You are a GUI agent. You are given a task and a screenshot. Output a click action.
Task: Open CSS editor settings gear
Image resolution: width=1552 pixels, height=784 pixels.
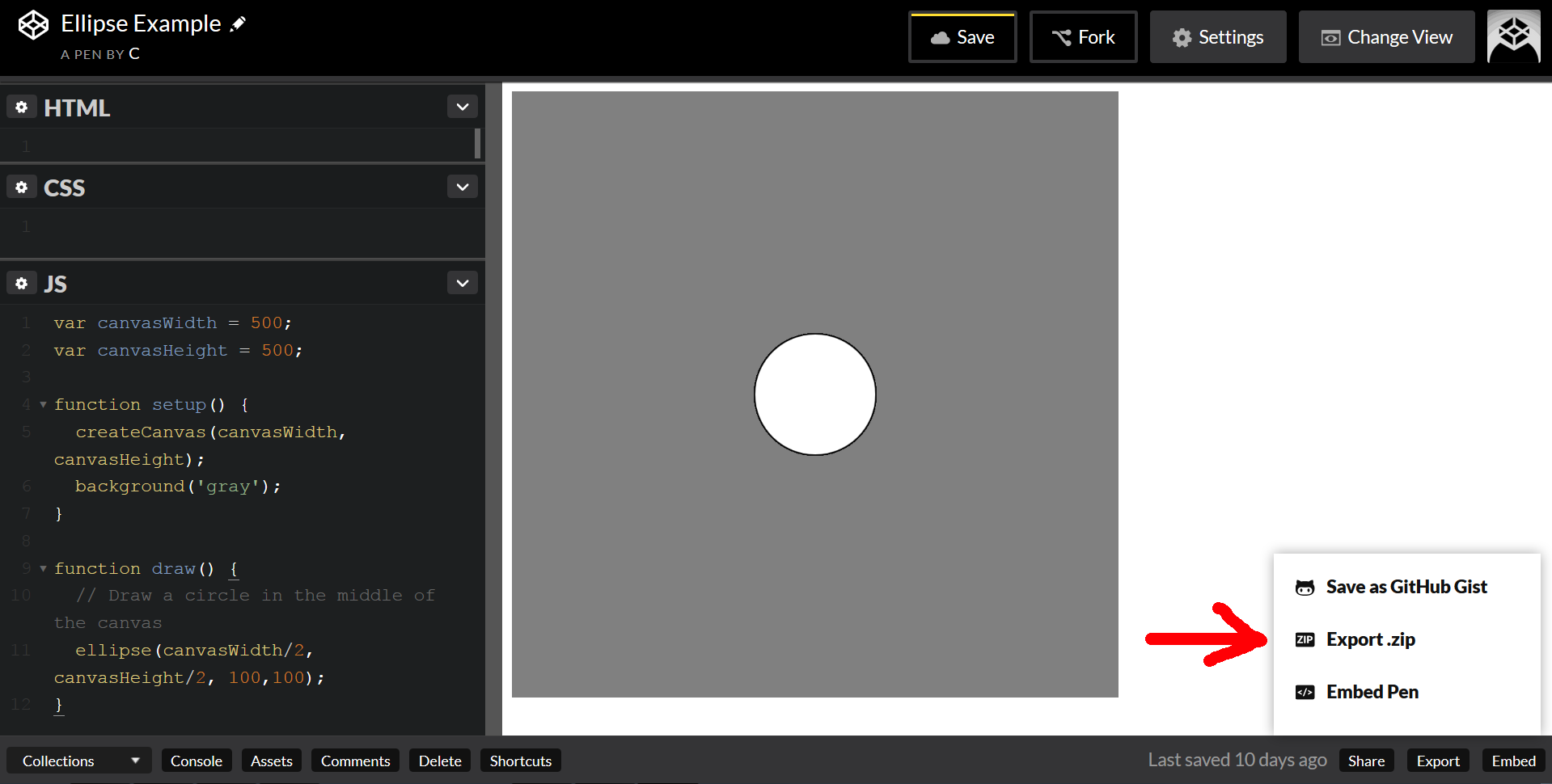[x=21, y=187]
